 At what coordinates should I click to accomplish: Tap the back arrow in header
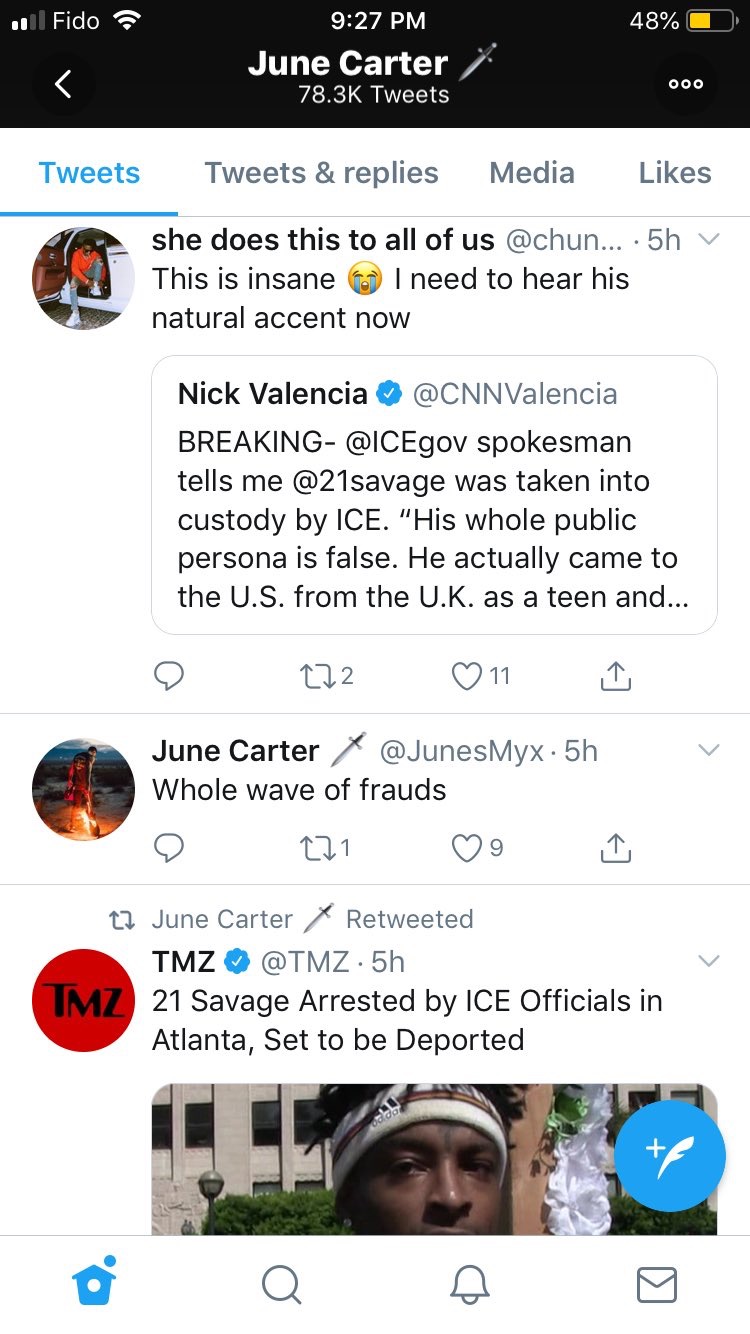tap(62, 84)
